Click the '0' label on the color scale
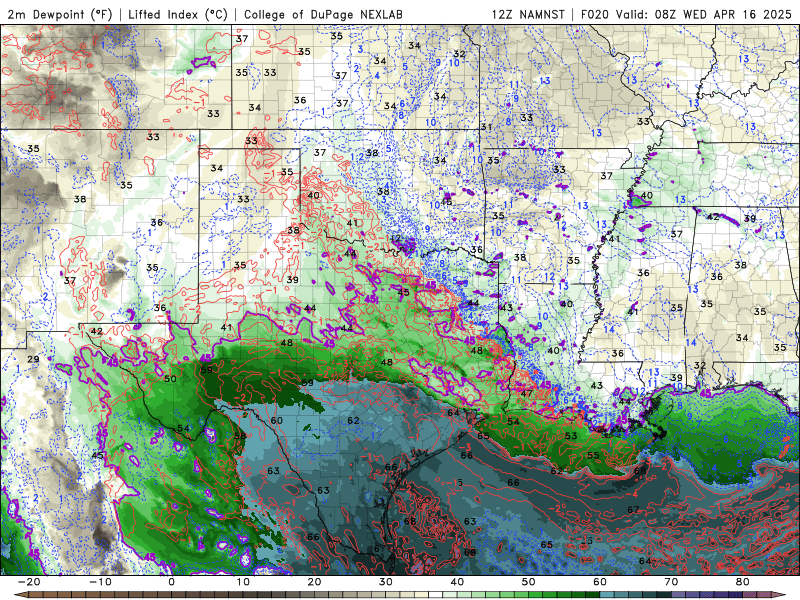 tap(171, 582)
